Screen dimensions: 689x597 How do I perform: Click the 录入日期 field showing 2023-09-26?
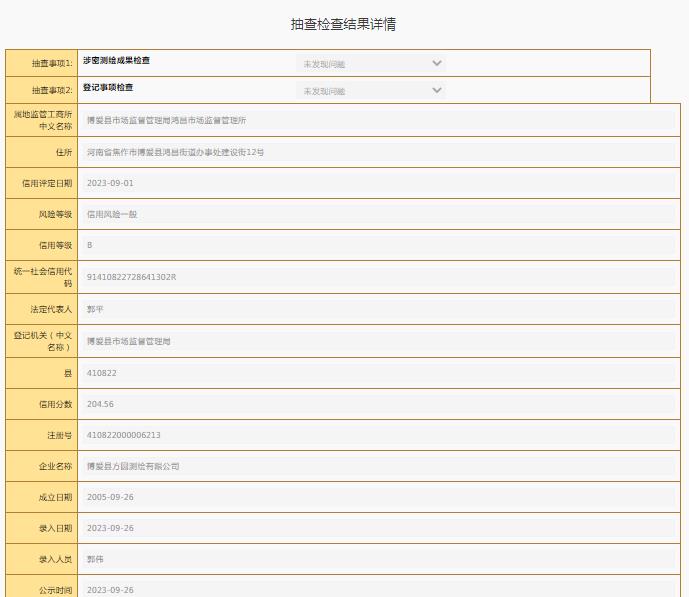tap(378, 528)
